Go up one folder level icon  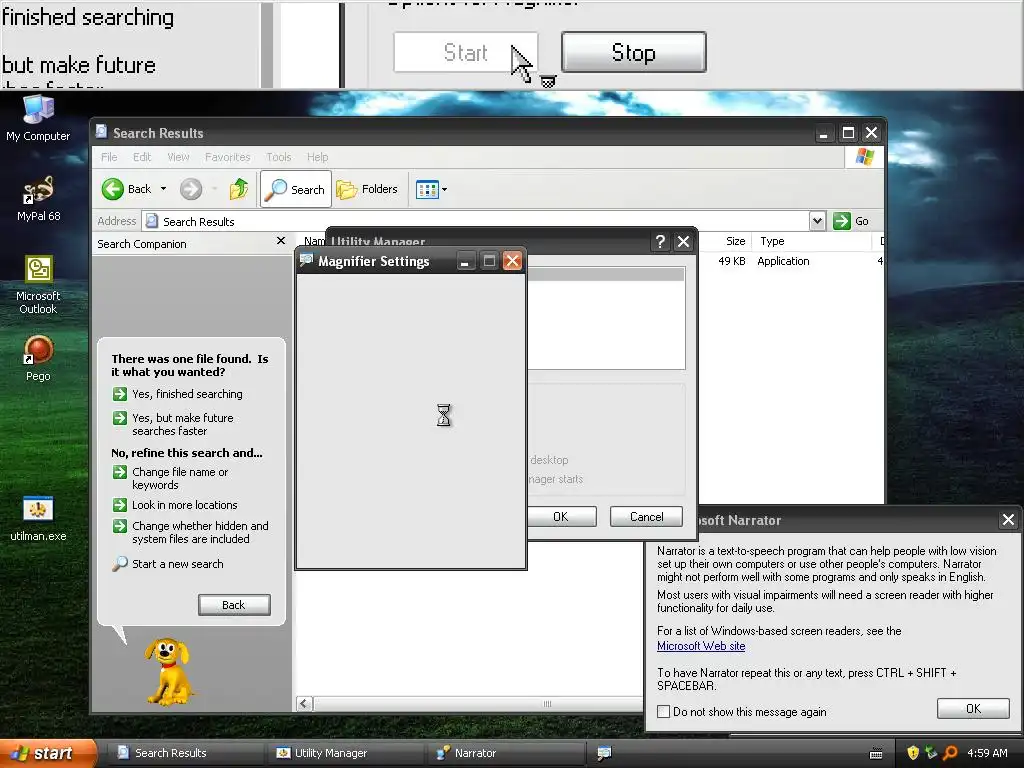point(238,189)
